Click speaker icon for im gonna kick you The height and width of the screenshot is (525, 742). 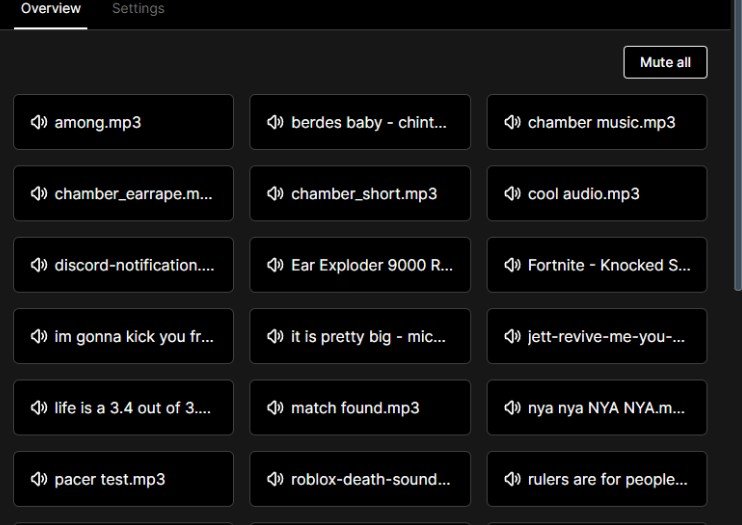(x=39, y=336)
